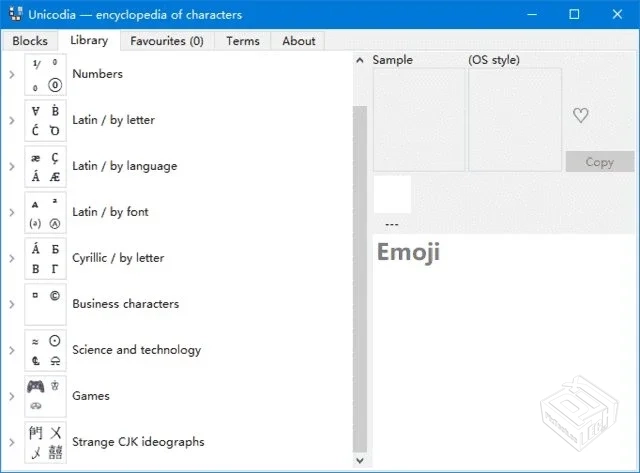Expand the Latin / by font category
Screen dimensions: 640x473
point(12,213)
